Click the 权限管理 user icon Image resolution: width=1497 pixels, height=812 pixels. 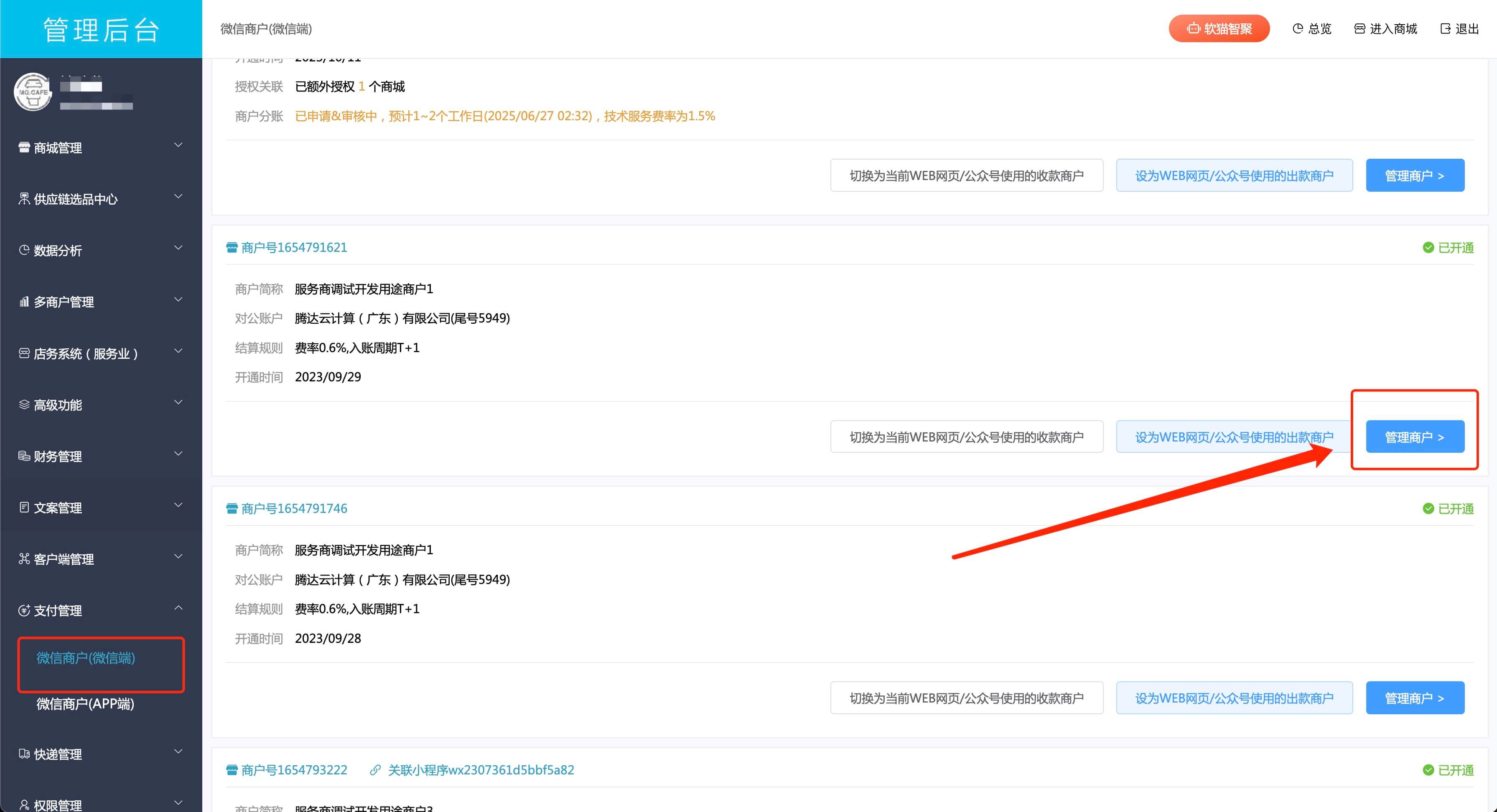tap(24, 805)
